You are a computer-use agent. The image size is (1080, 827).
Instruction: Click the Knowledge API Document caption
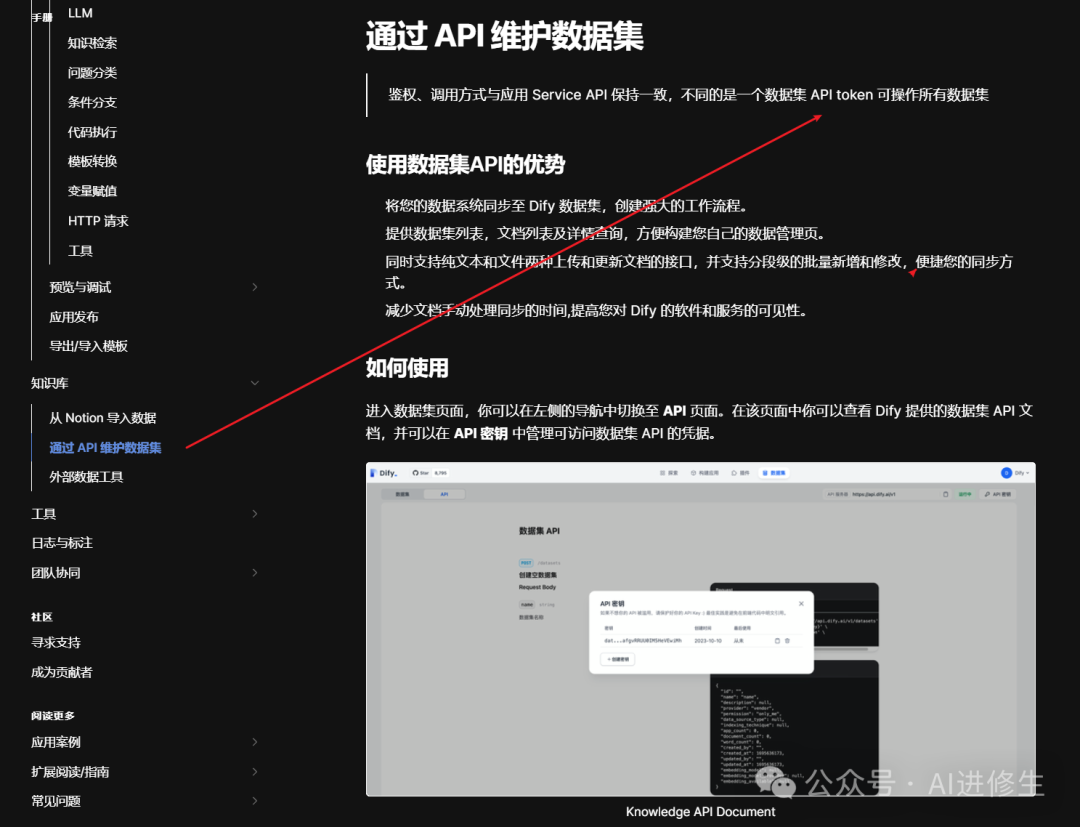click(700, 812)
